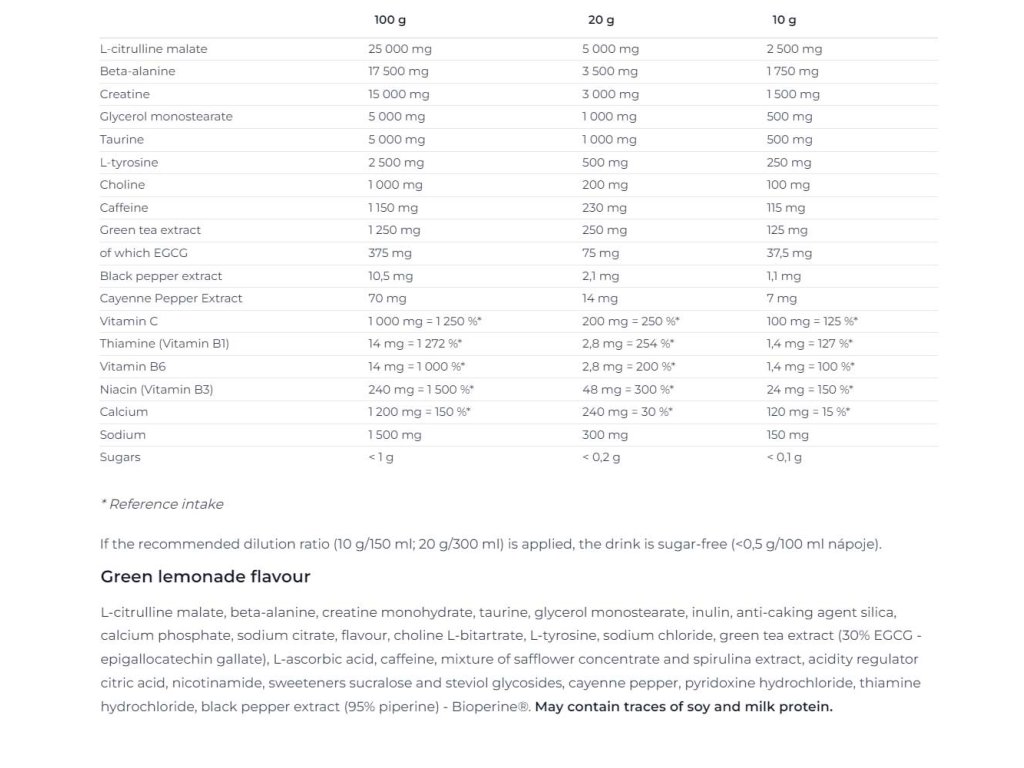Click the Beta-alanine row label
The width and height of the screenshot is (1024, 768).
(x=137, y=72)
